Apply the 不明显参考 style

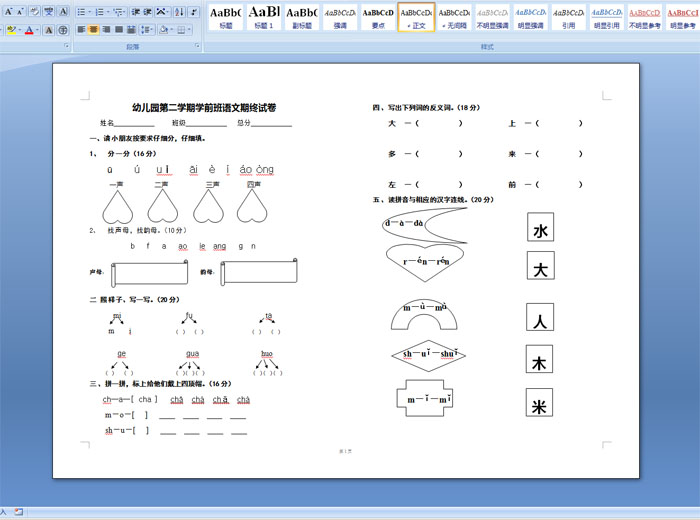[645, 18]
